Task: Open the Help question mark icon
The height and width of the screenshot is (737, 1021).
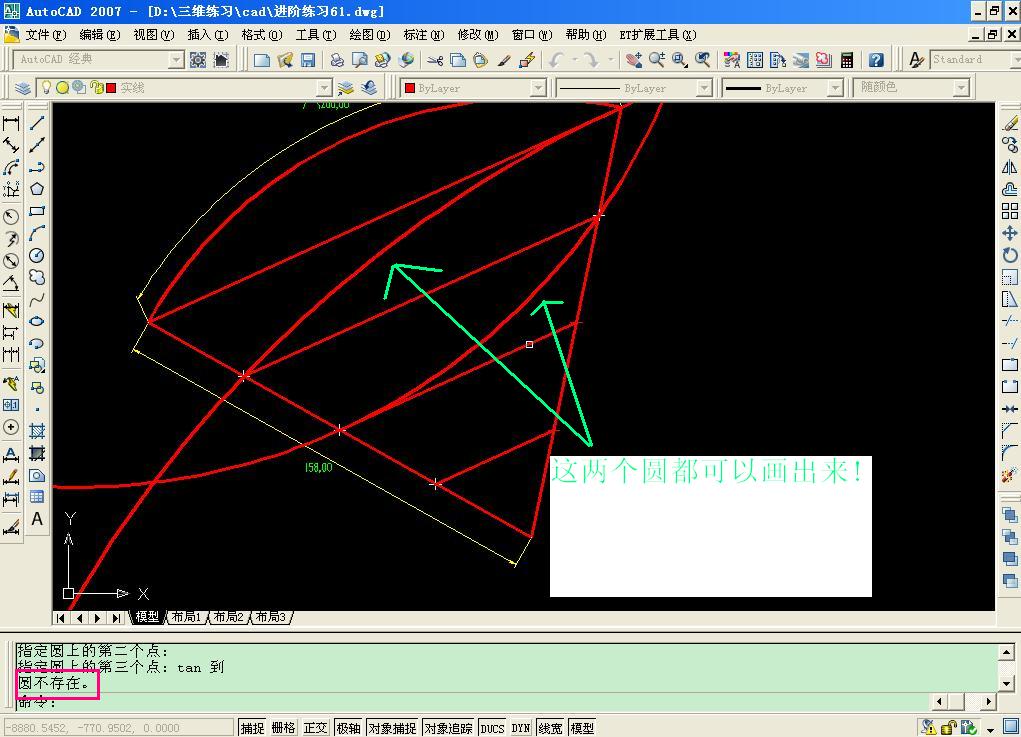Action: tap(876, 61)
